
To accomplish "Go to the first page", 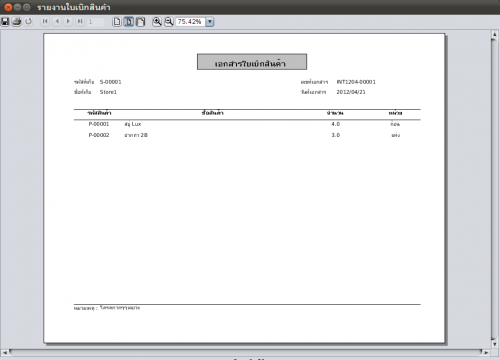I will pyautogui.click(x=45, y=22).
